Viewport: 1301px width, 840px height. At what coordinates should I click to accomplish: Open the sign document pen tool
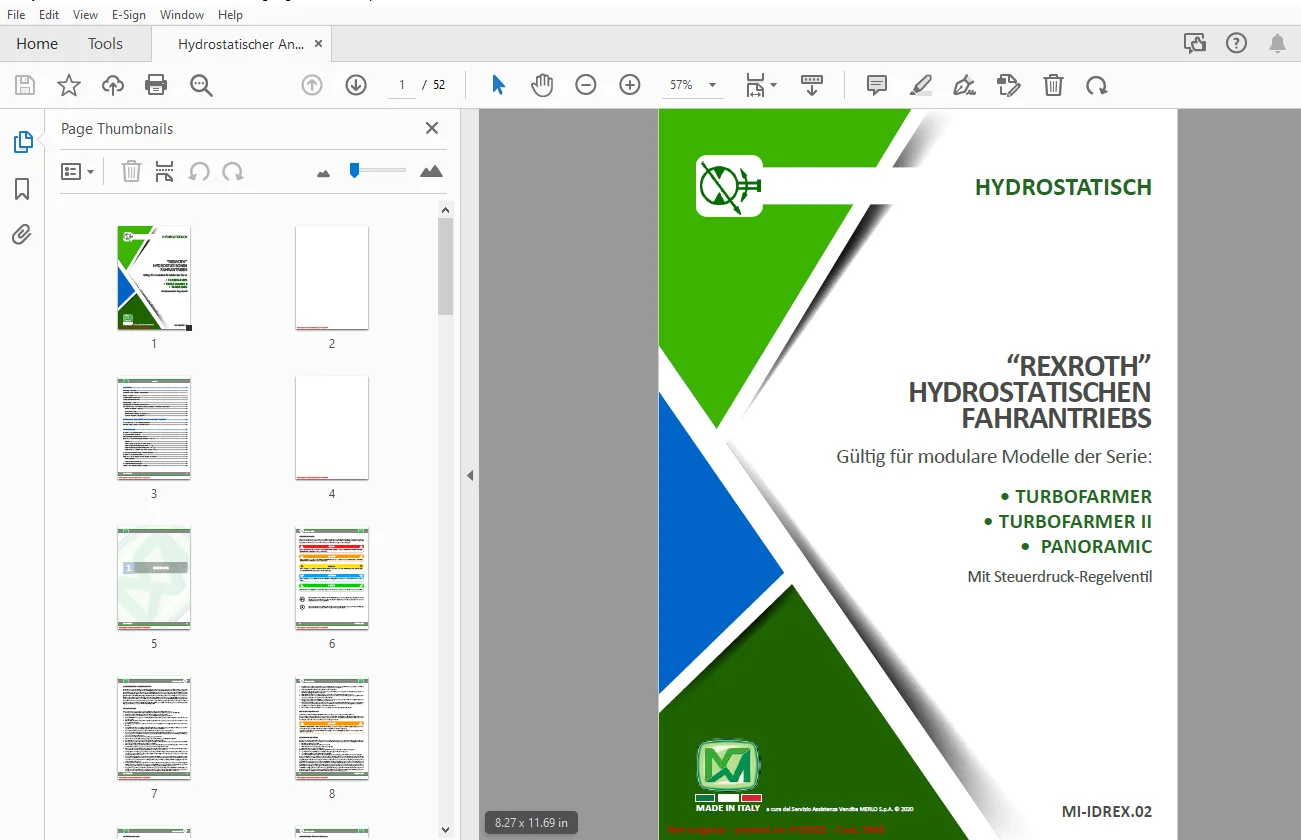tap(965, 85)
